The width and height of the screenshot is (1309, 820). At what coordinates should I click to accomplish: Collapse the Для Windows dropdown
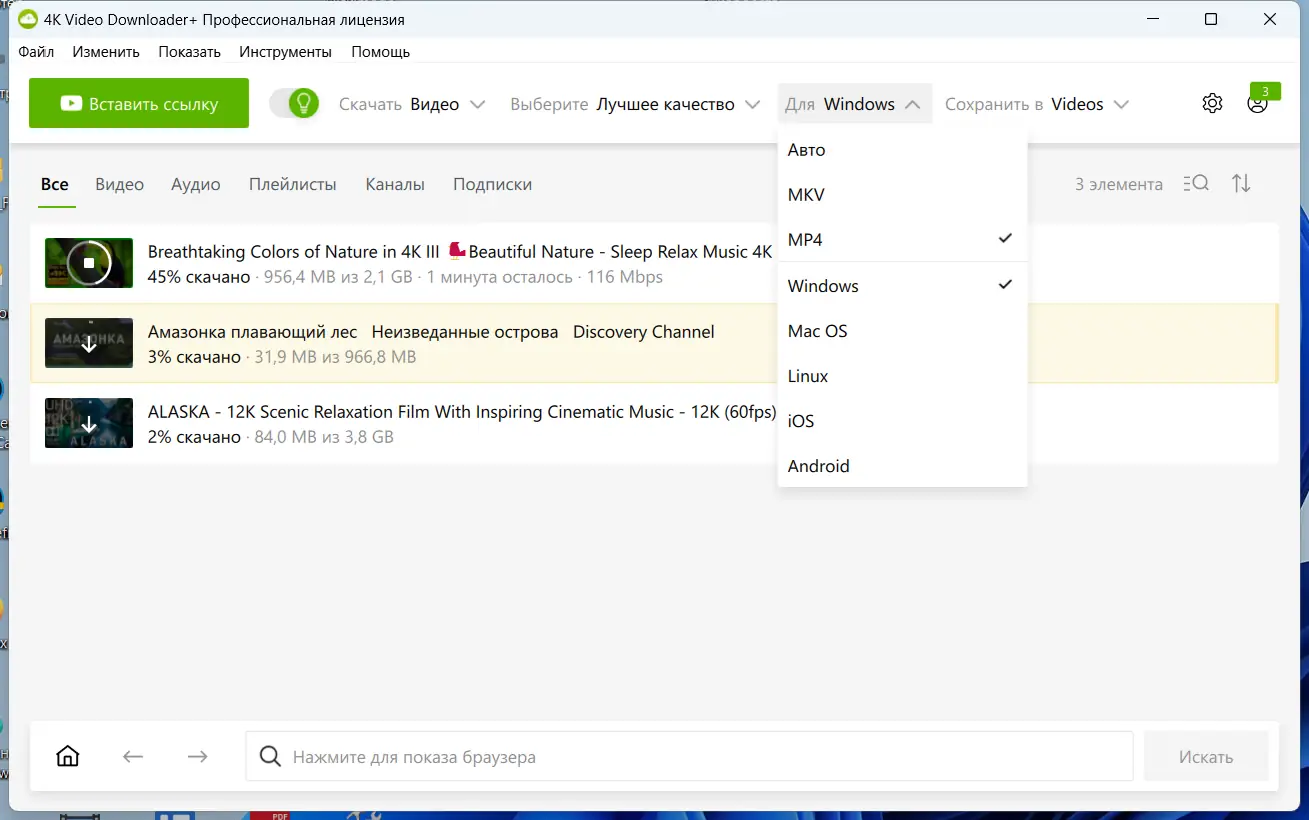coord(854,104)
